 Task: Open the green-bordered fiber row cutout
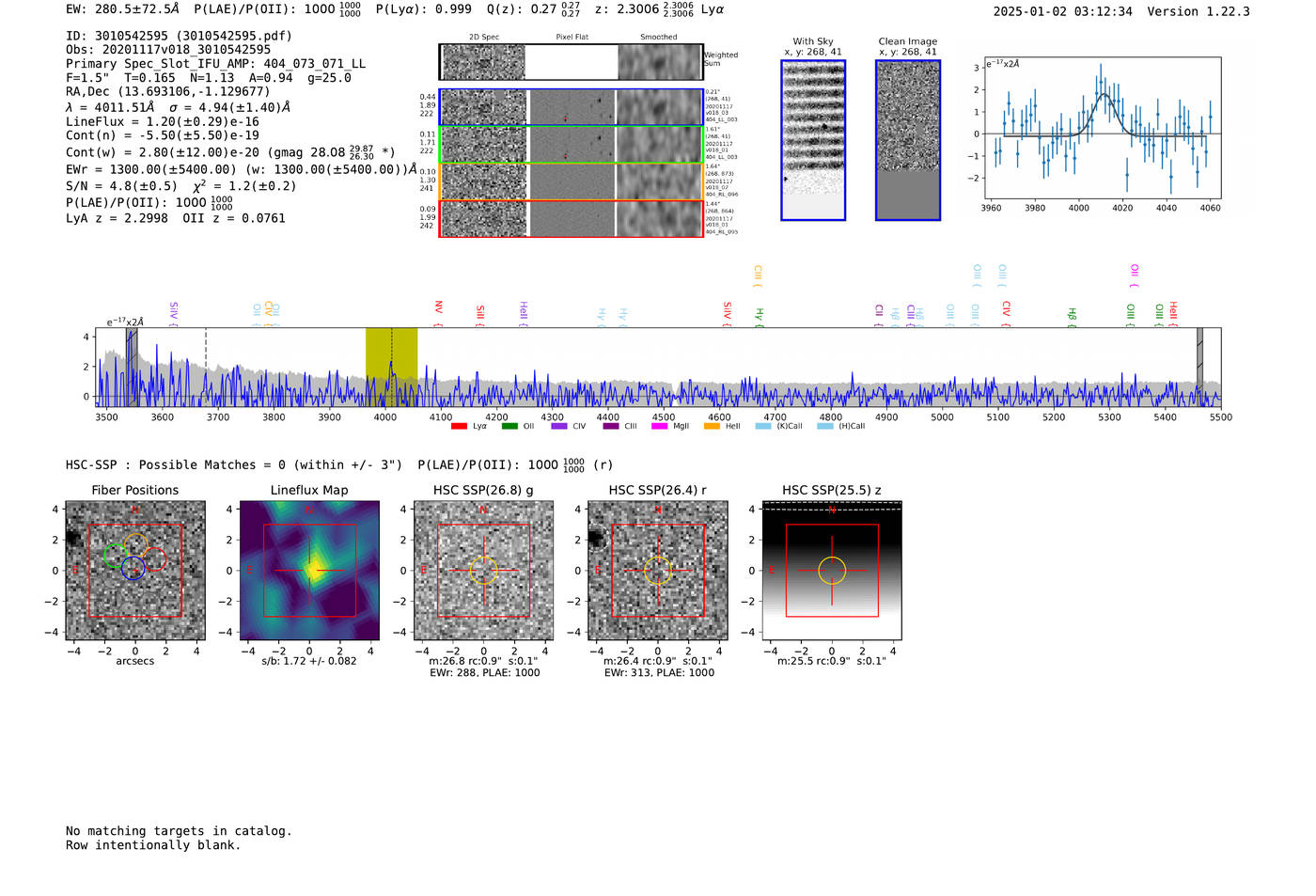point(571,145)
